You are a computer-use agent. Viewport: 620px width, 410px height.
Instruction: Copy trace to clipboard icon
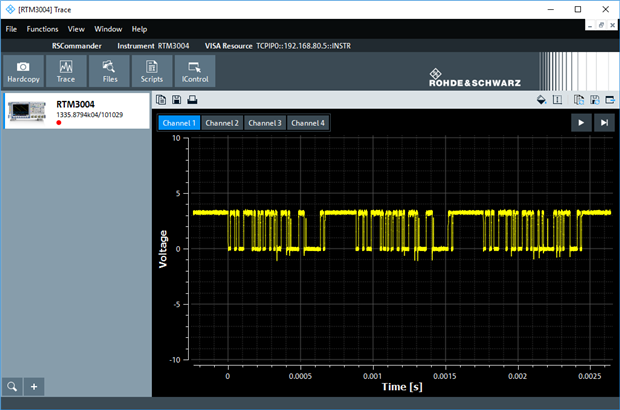pos(161,100)
